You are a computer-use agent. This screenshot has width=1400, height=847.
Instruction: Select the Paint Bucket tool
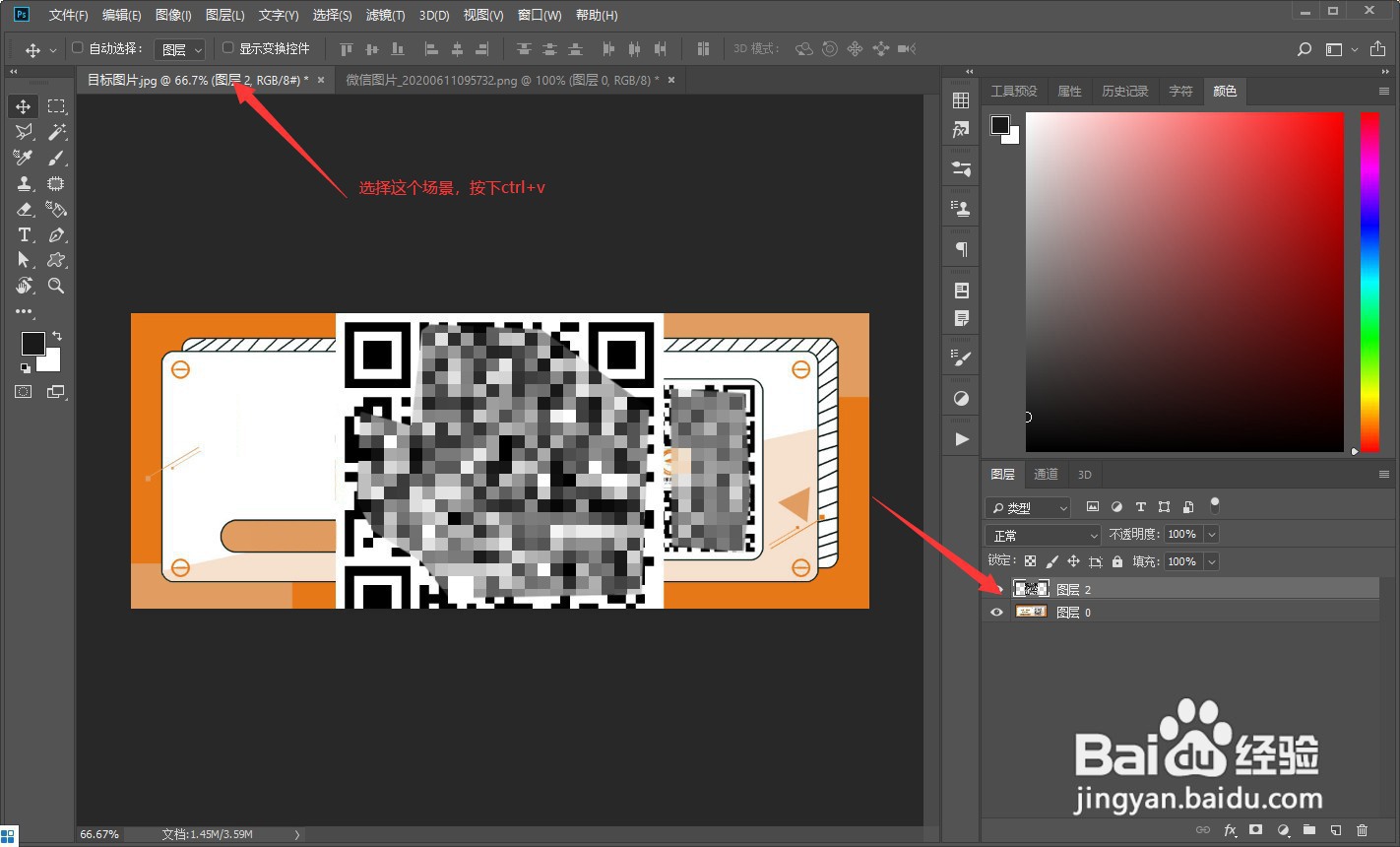[x=56, y=209]
